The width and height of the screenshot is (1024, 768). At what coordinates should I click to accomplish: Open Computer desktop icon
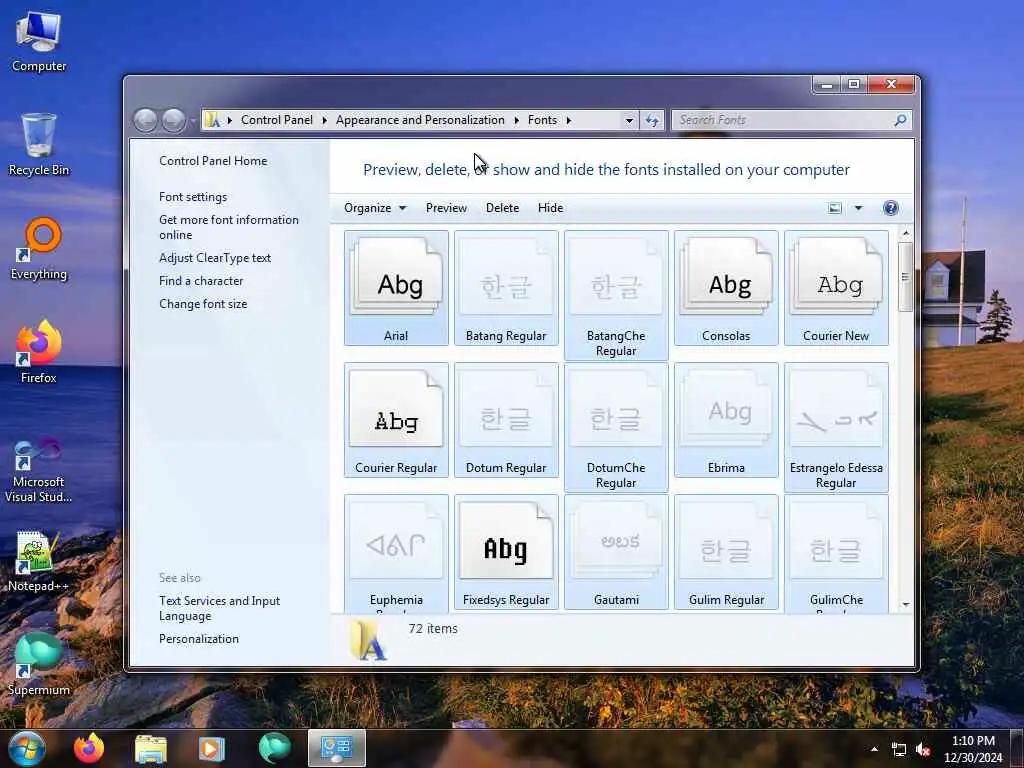coord(39,42)
